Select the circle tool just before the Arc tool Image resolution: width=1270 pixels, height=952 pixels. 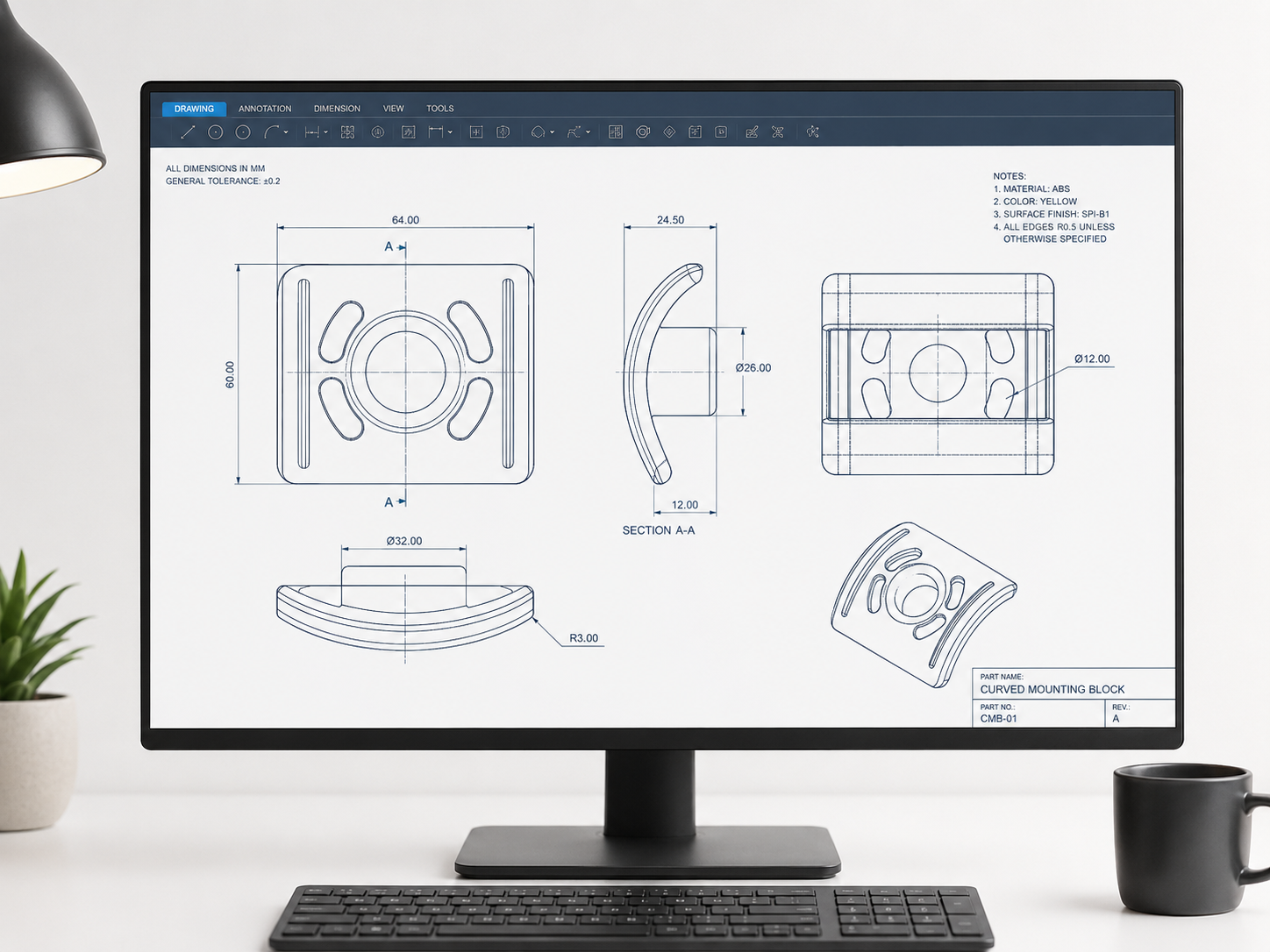point(243,132)
